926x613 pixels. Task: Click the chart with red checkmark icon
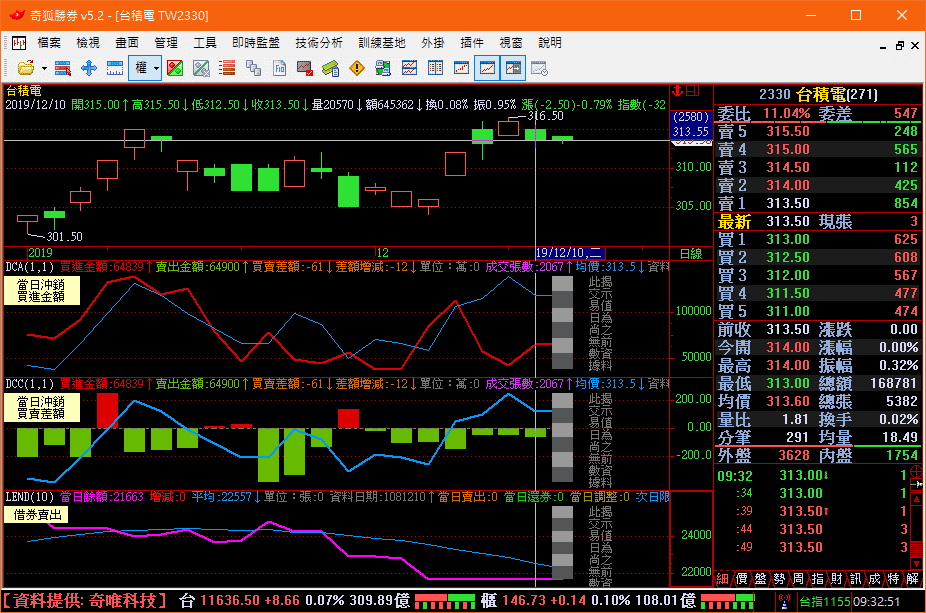coord(305,69)
